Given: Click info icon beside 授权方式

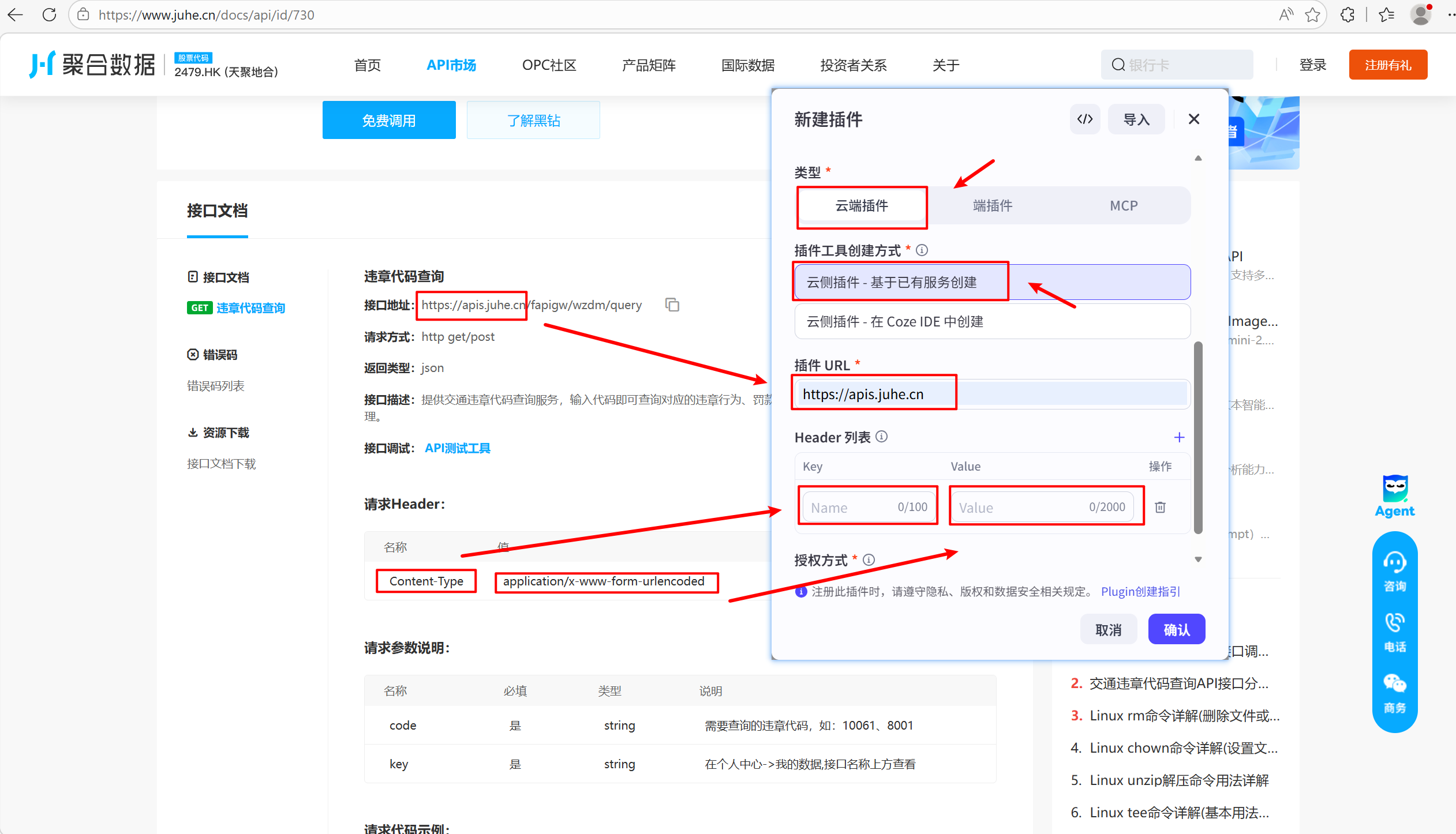Looking at the screenshot, I should pos(869,559).
